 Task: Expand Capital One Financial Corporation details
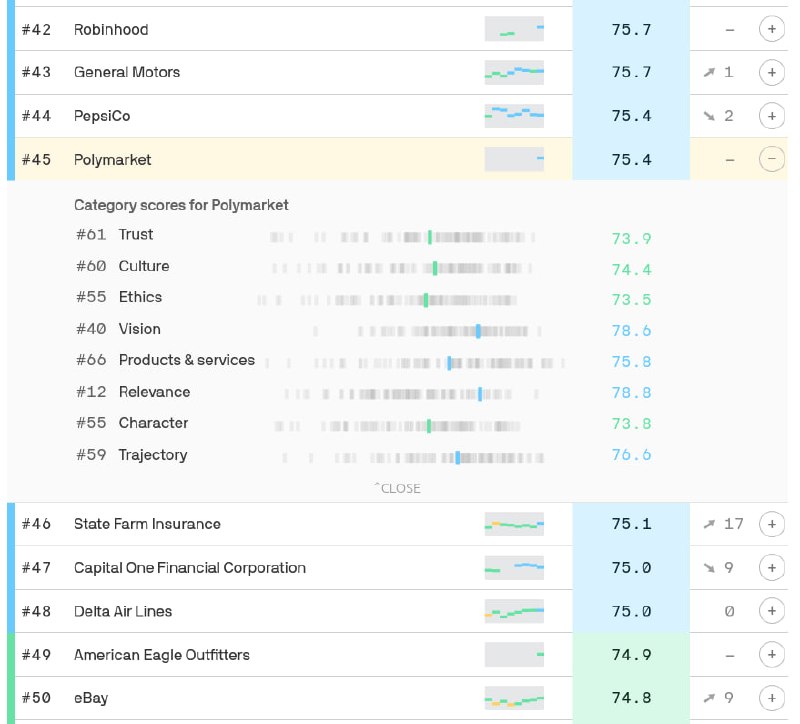(771, 567)
